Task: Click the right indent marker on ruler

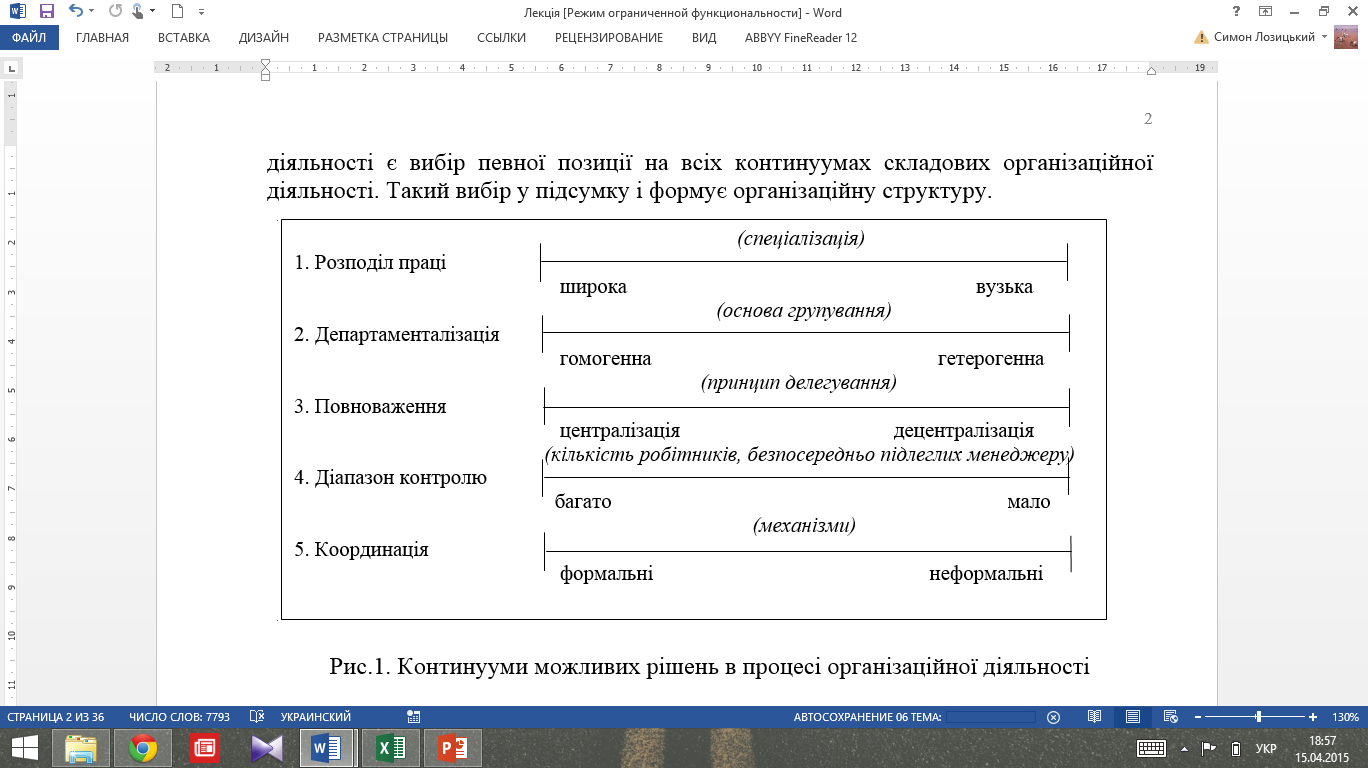Action: click(1151, 71)
